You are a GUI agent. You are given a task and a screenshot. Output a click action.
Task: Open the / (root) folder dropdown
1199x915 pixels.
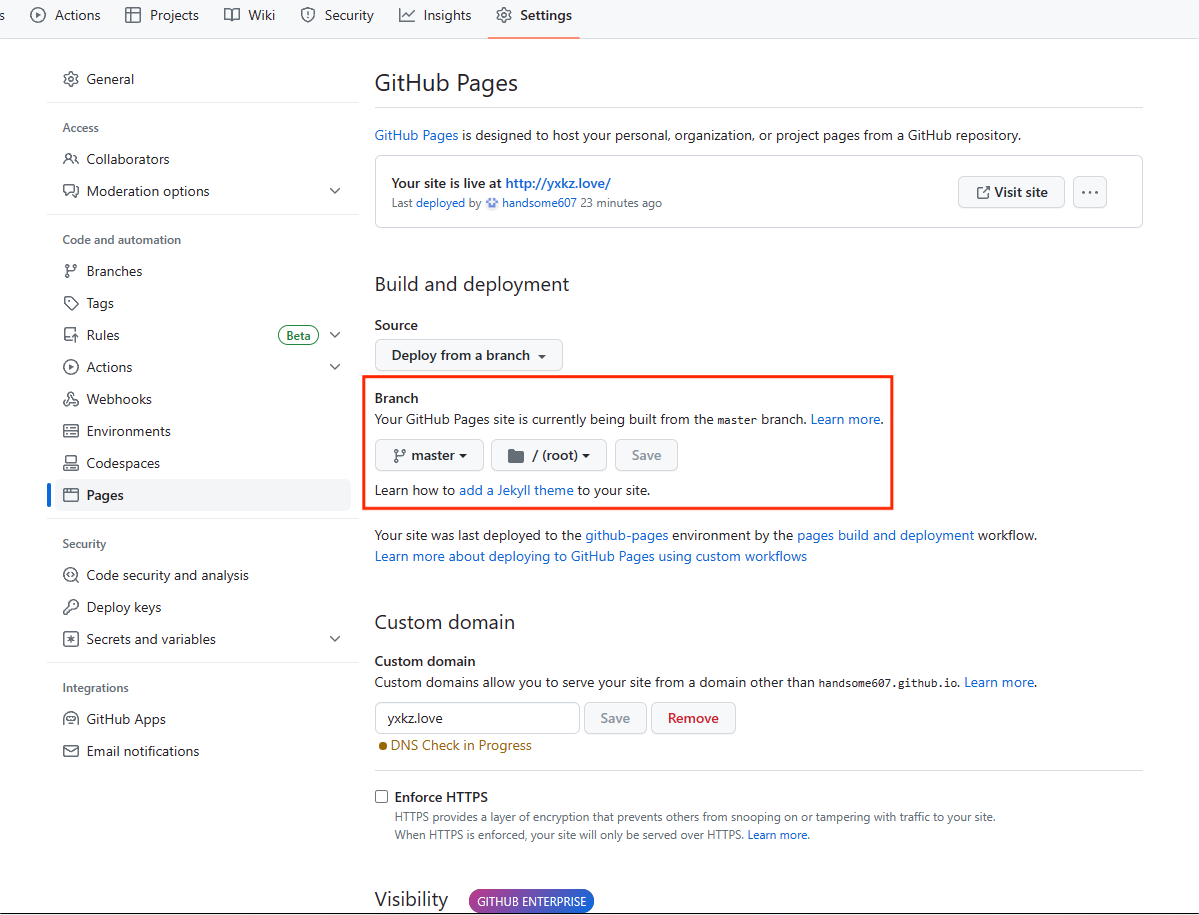548,455
